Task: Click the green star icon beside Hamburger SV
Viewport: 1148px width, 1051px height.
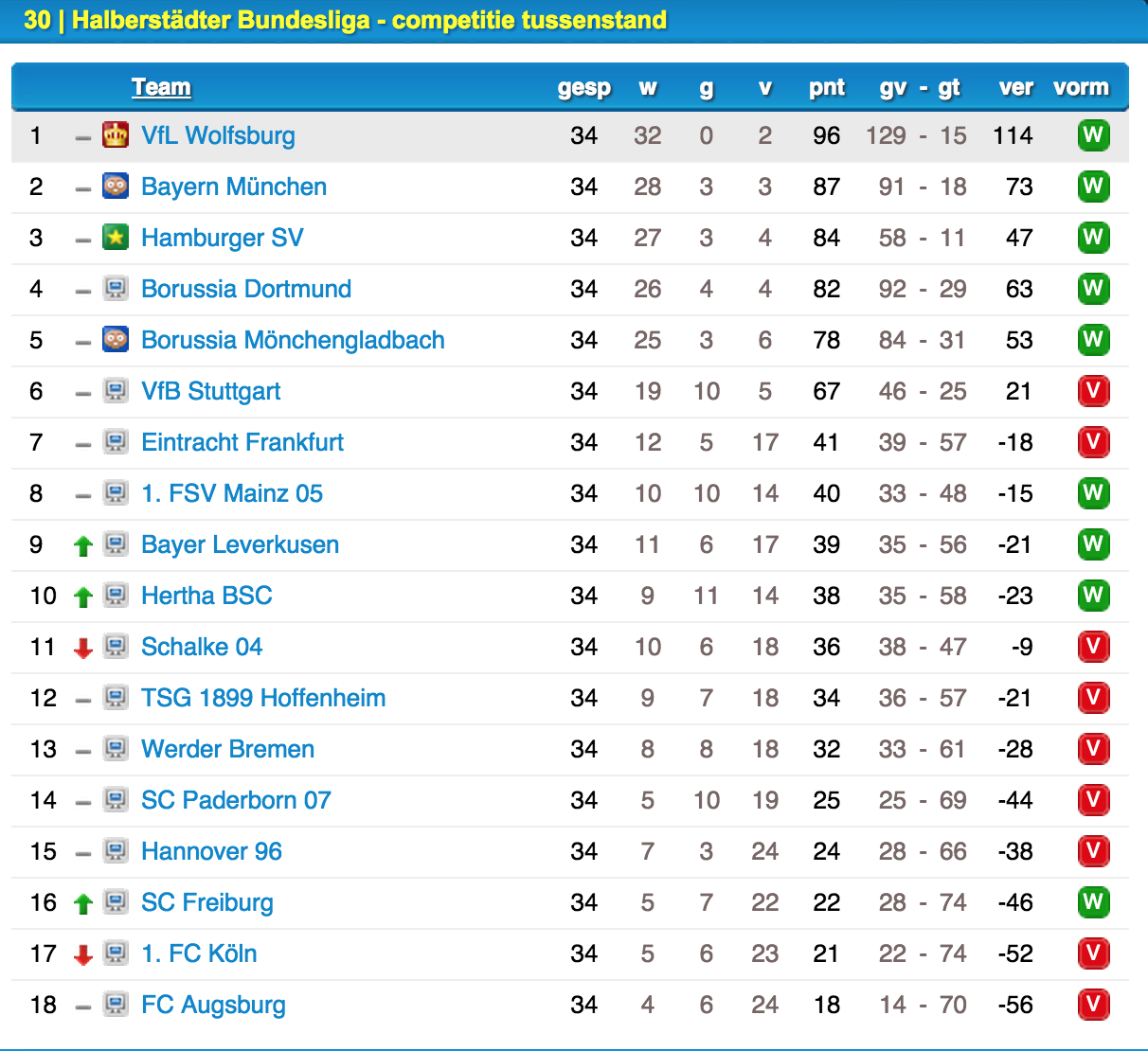Action: tap(116, 238)
